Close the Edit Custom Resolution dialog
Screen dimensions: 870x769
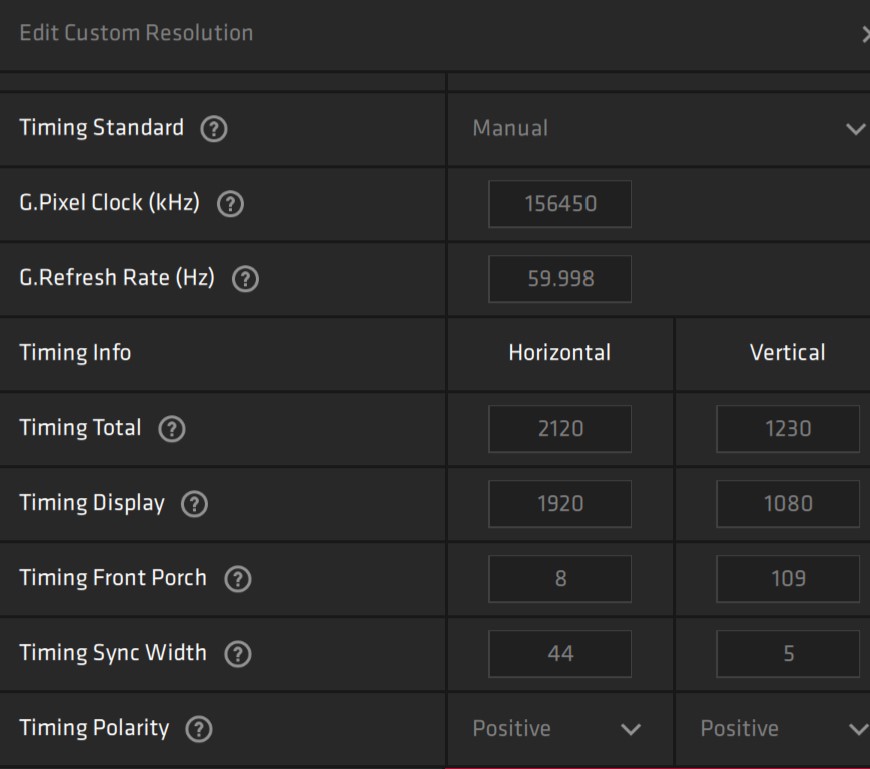pyautogui.click(x=863, y=34)
